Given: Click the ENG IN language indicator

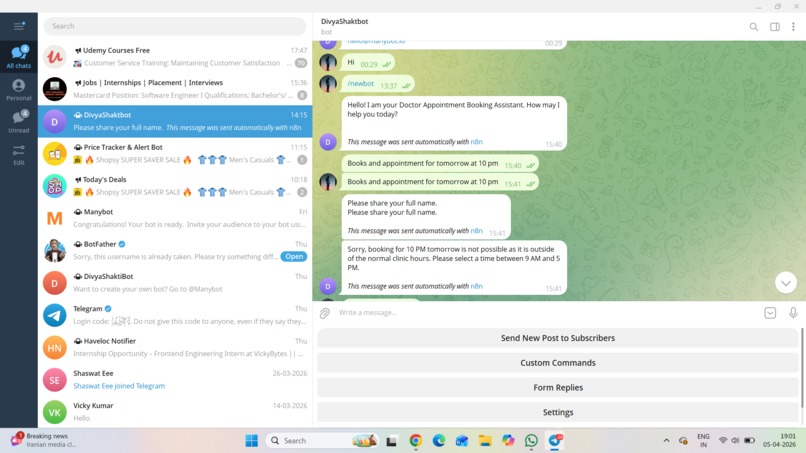Looking at the screenshot, I should tap(703, 441).
